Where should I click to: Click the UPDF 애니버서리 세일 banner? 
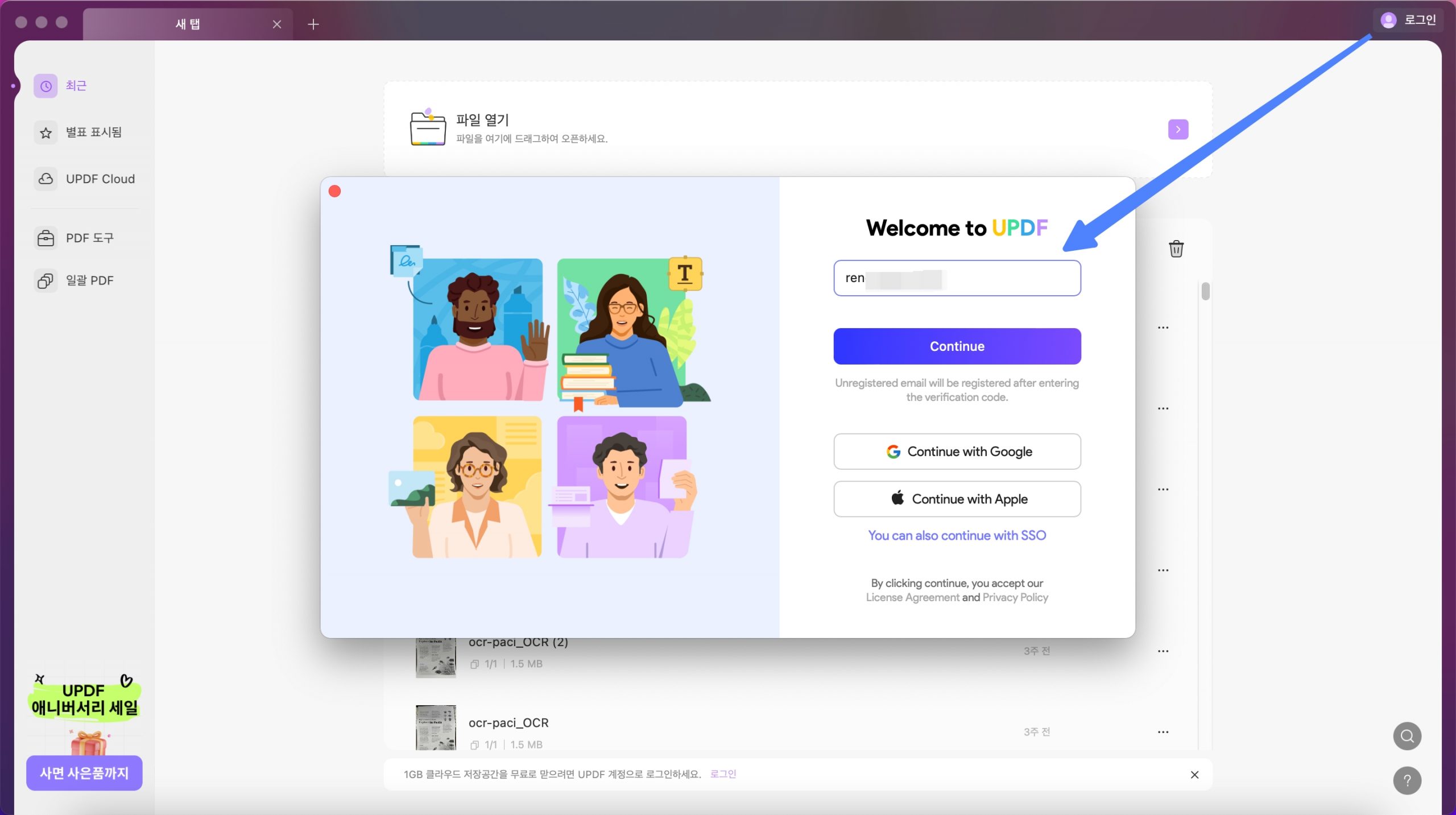(84, 699)
